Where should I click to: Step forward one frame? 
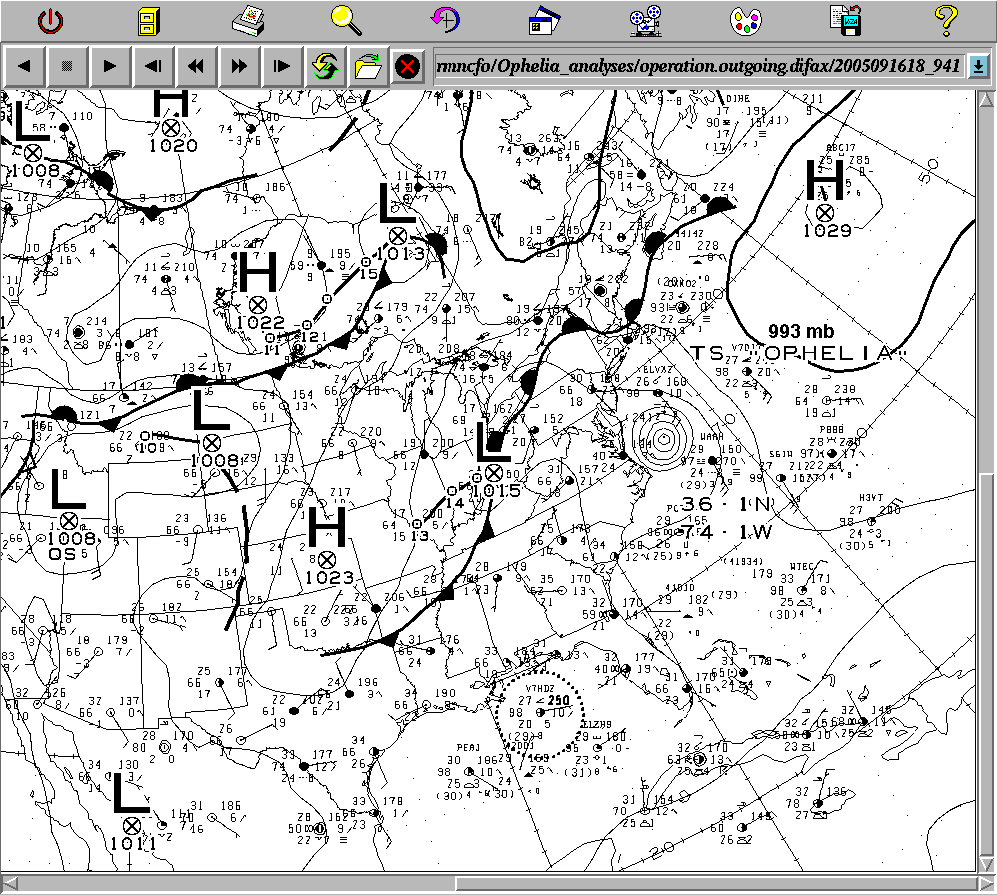pos(282,67)
